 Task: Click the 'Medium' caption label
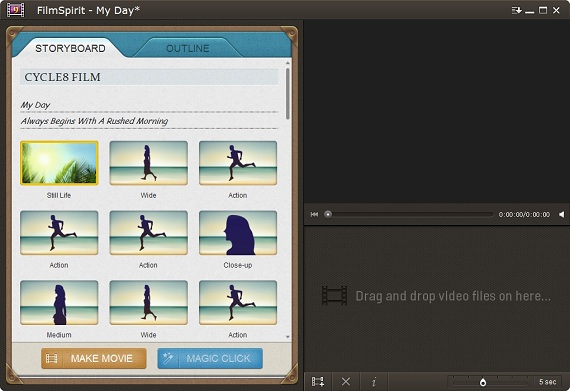click(59, 335)
